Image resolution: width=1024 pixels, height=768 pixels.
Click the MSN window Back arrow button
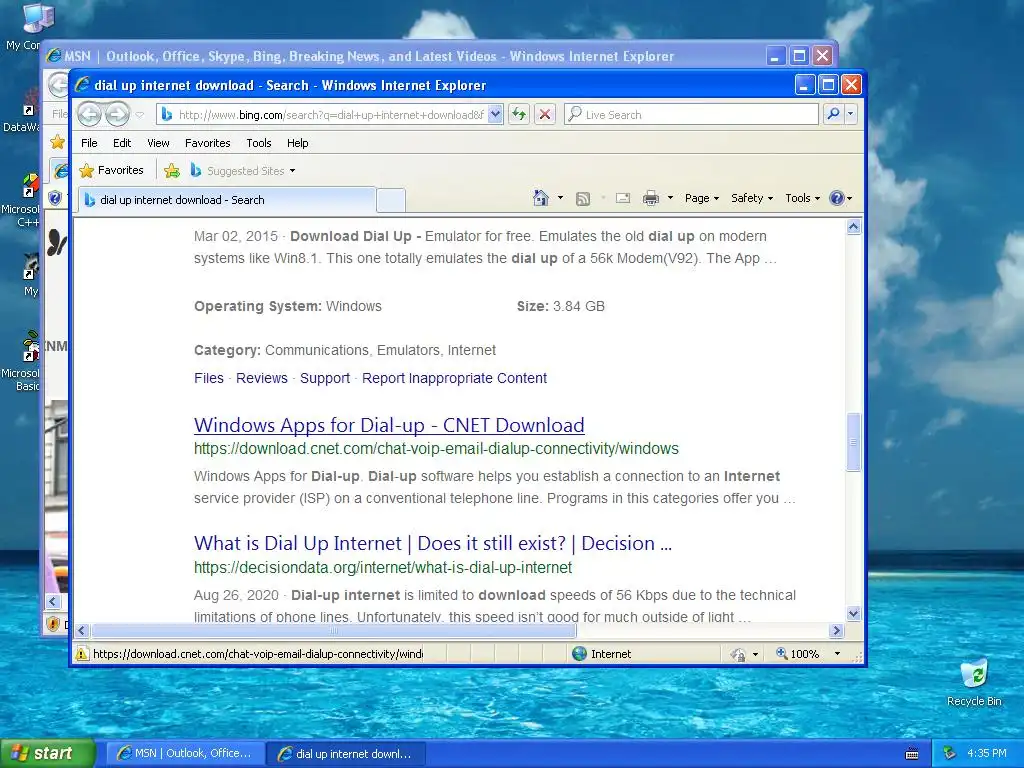pyautogui.click(x=59, y=84)
